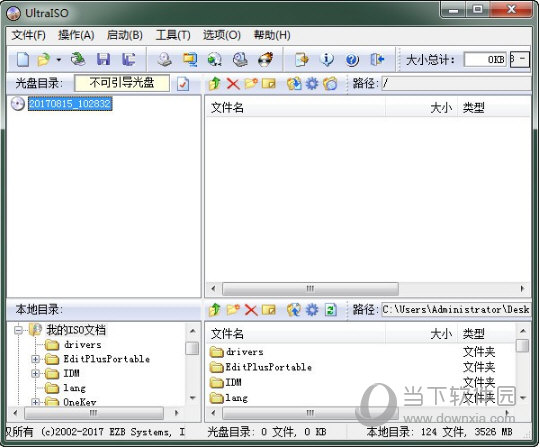Click the Save As icon beside the floppy disk

point(128,60)
